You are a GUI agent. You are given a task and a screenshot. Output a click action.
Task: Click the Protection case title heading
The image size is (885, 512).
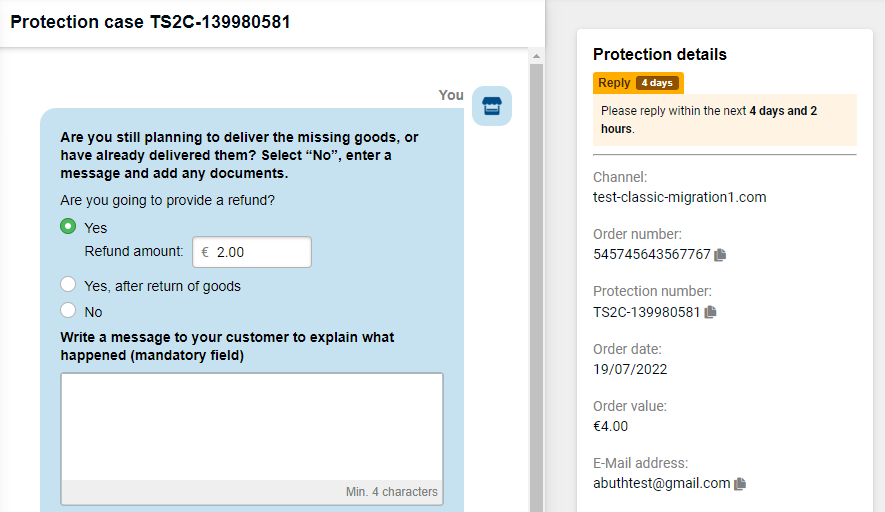tap(150, 22)
